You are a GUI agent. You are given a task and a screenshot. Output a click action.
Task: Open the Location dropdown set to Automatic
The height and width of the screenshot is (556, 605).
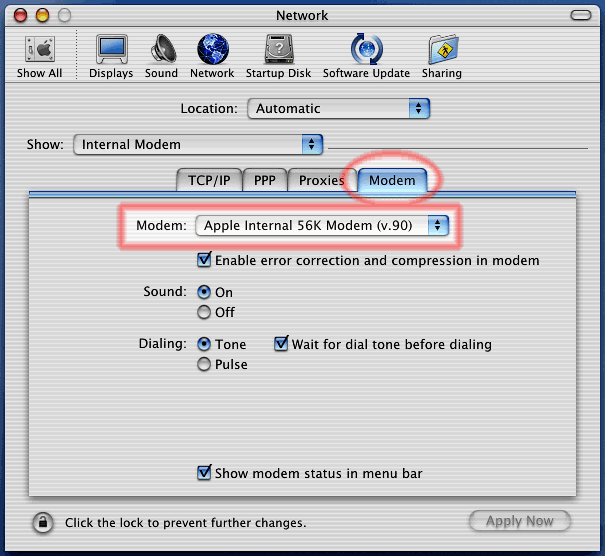pyautogui.click(x=338, y=108)
